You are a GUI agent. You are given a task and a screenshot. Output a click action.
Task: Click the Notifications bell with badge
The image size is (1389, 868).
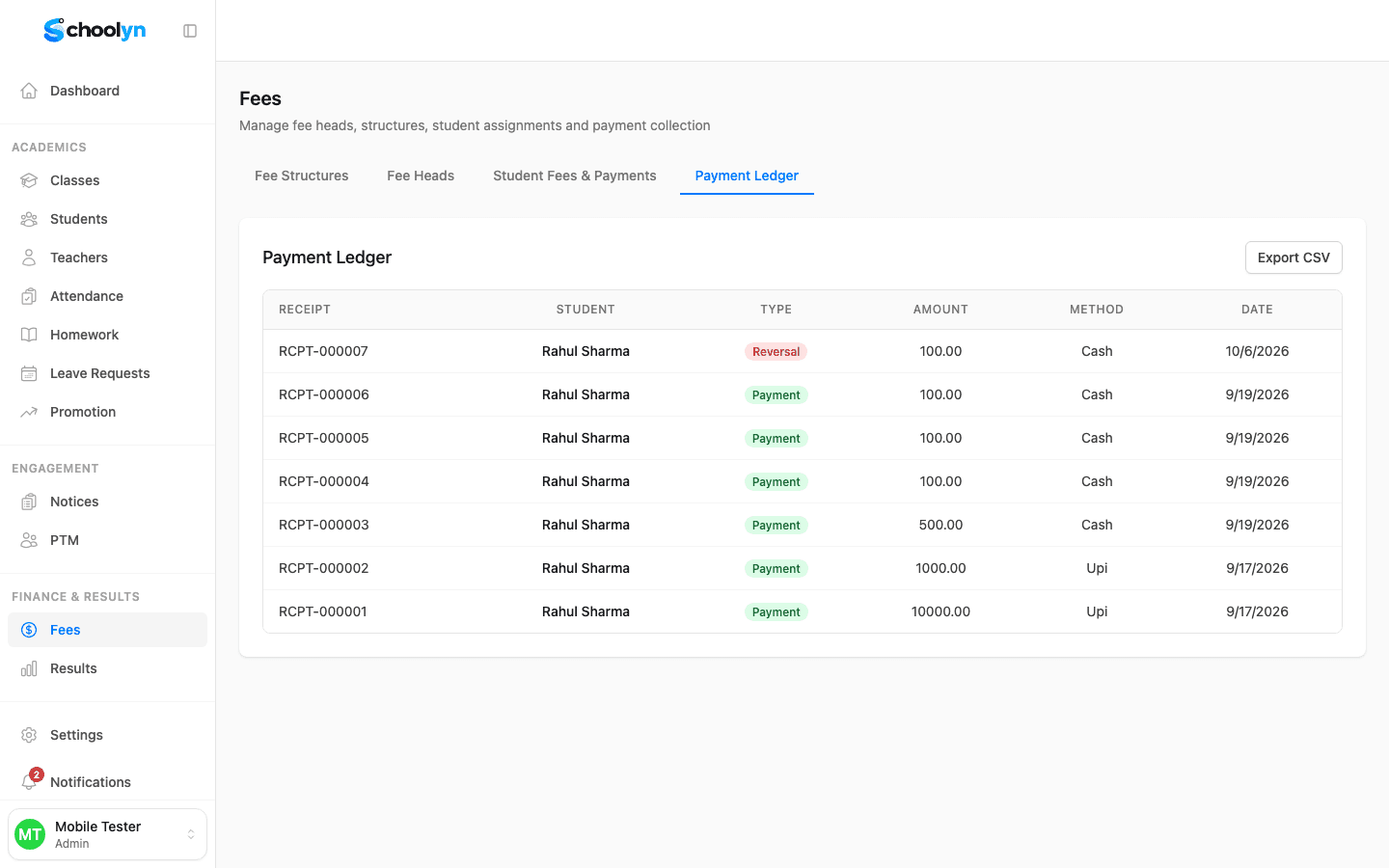[x=31, y=780]
